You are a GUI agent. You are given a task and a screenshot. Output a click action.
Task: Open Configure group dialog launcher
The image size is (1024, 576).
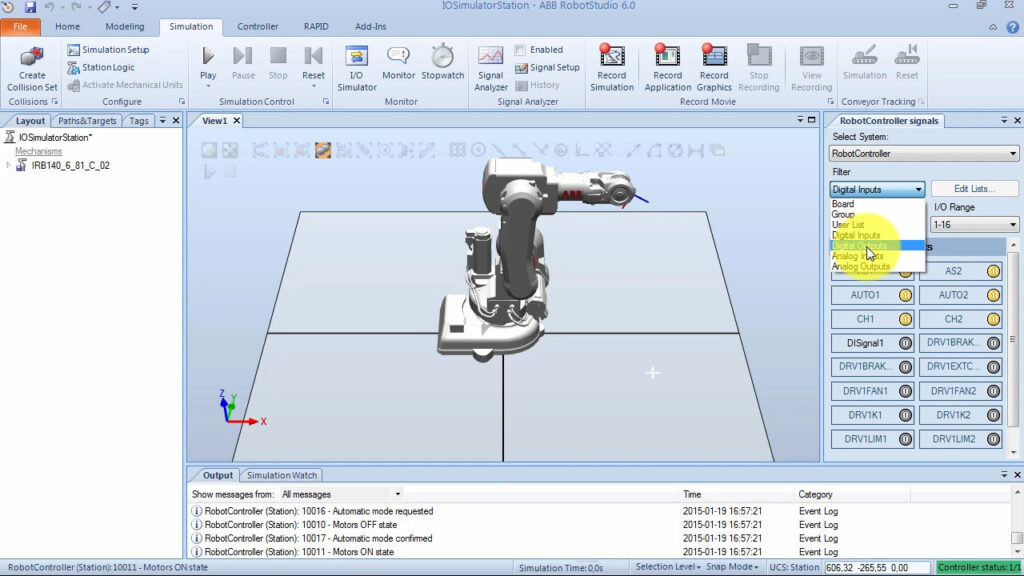tap(182, 102)
